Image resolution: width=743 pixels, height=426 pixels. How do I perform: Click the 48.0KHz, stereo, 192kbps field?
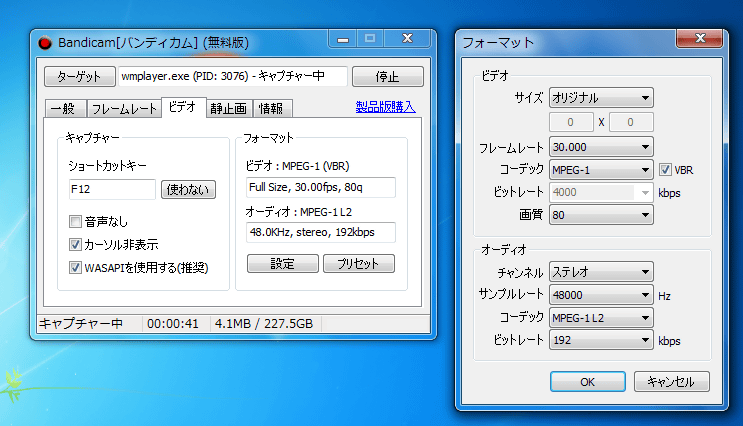[x=321, y=232]
